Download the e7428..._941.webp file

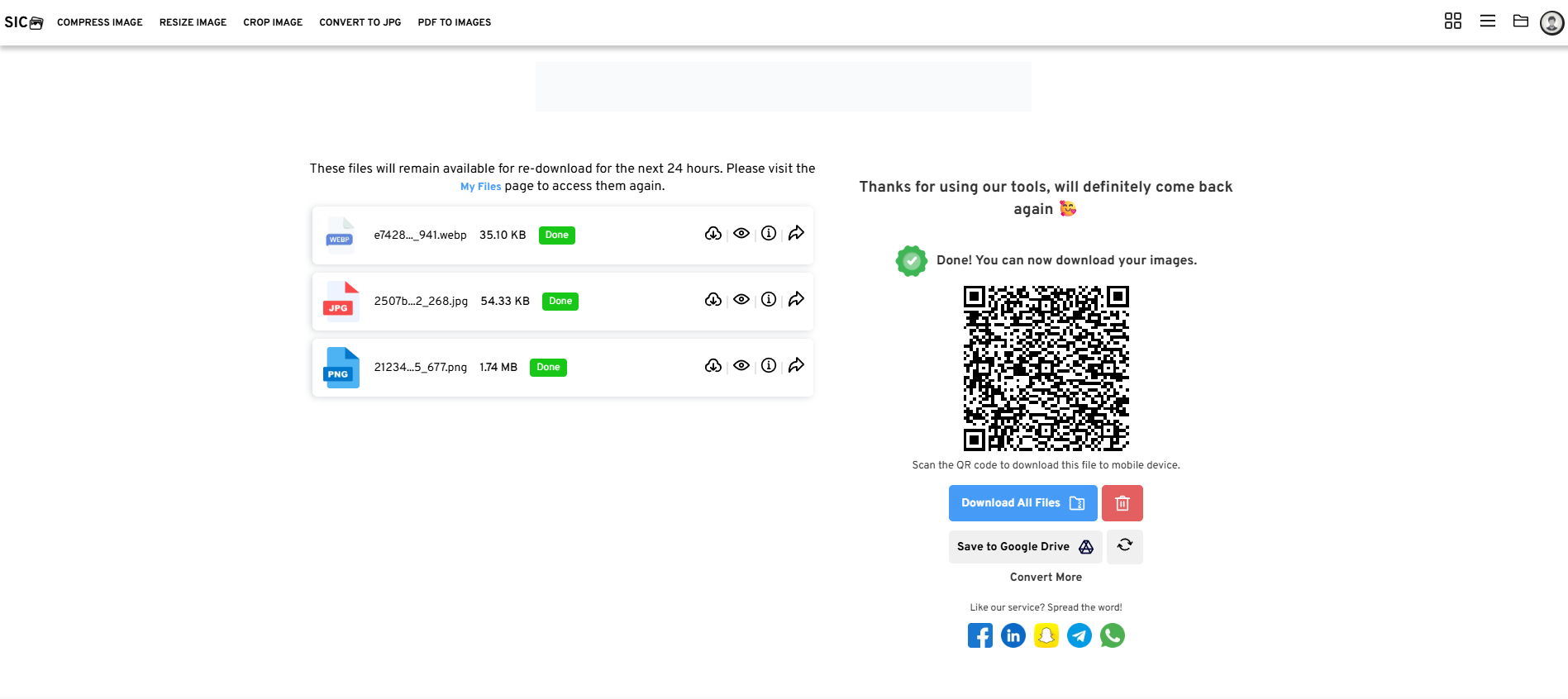713,234
